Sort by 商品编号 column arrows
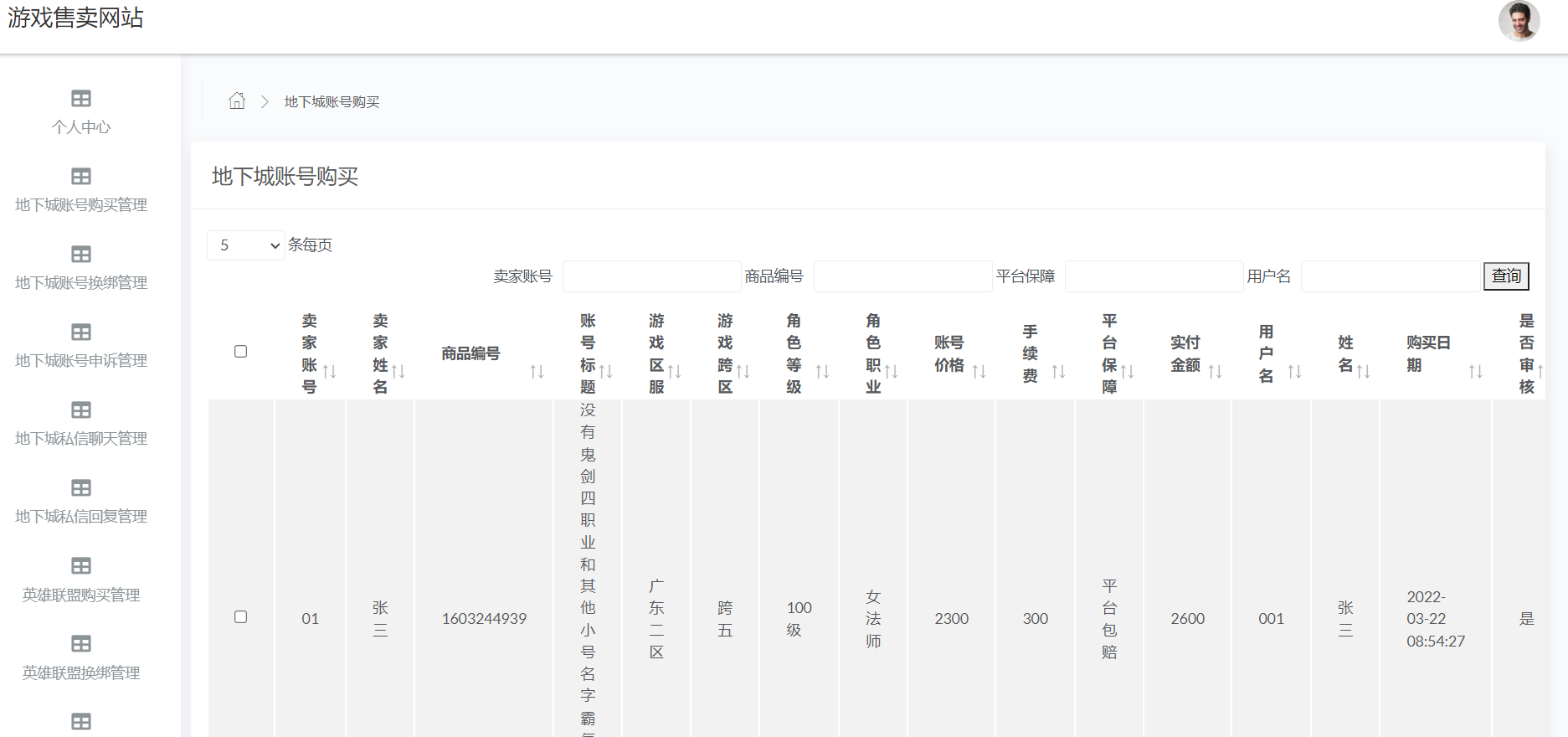The image size is (1568, 737). (537, 371)
